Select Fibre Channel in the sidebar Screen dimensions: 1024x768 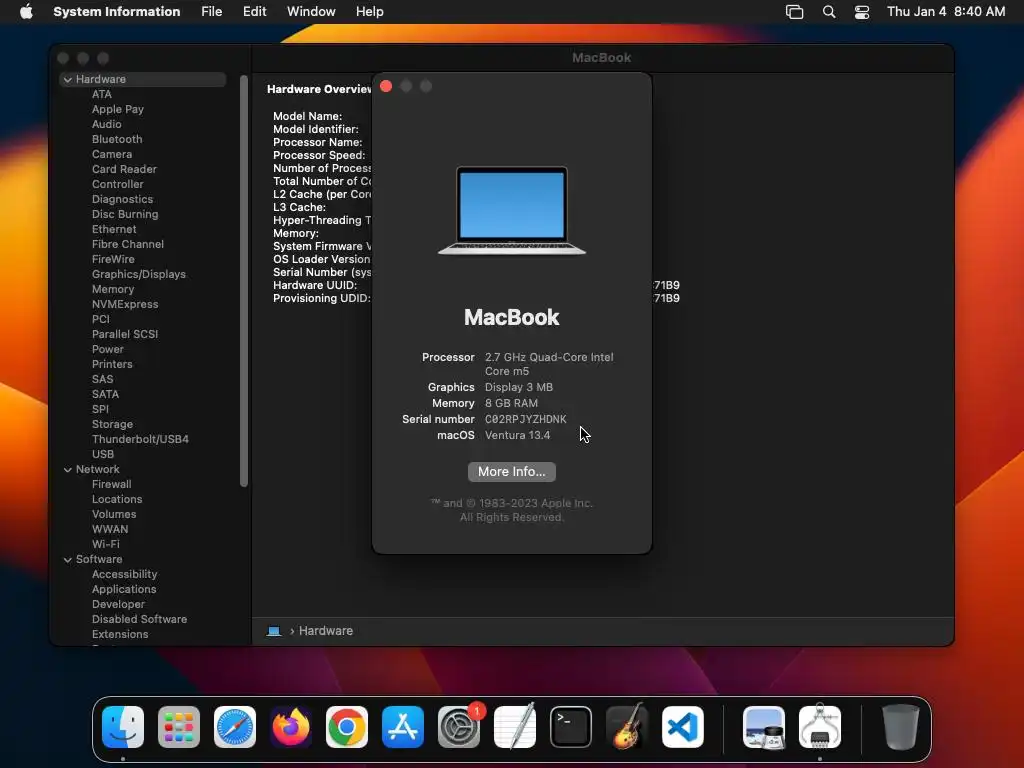128,244
